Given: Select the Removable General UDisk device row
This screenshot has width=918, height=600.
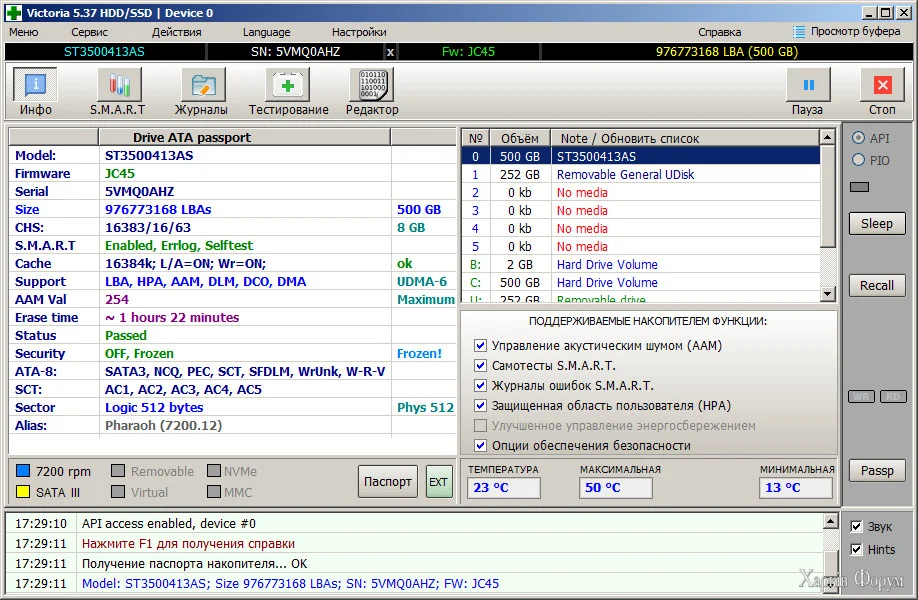Looking at the screenshot, I should click(625, 175).
